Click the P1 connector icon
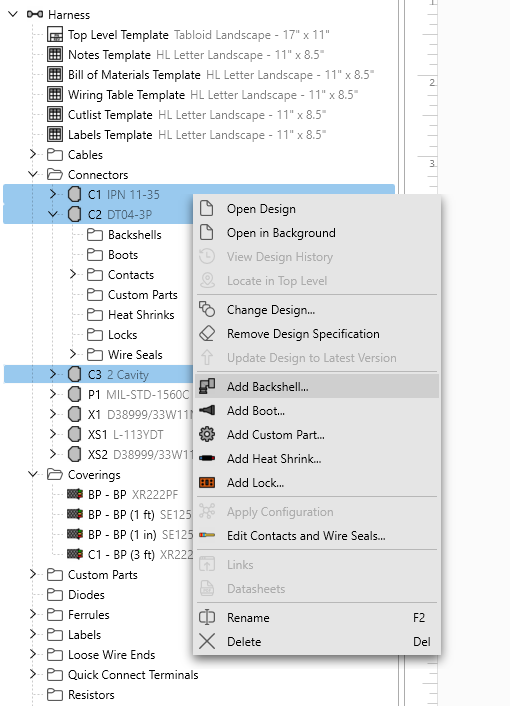510x706 pixels. tap(74, 394)
